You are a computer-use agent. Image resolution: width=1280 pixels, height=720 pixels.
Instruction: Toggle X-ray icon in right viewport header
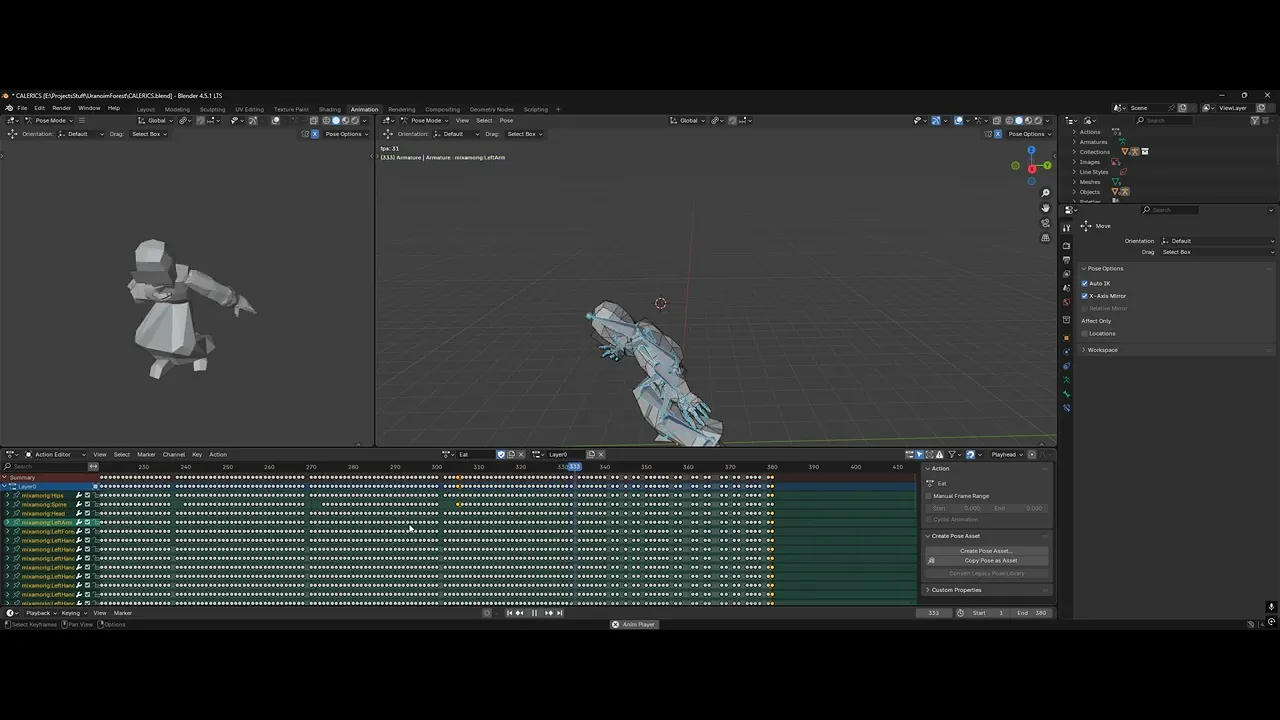tap(997, 120)
